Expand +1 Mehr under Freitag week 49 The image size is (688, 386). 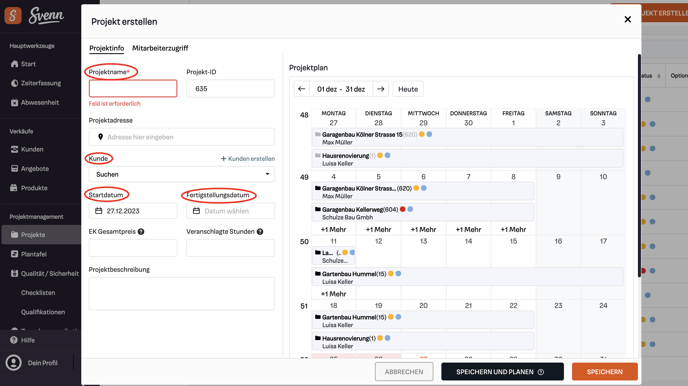(513, 229)
